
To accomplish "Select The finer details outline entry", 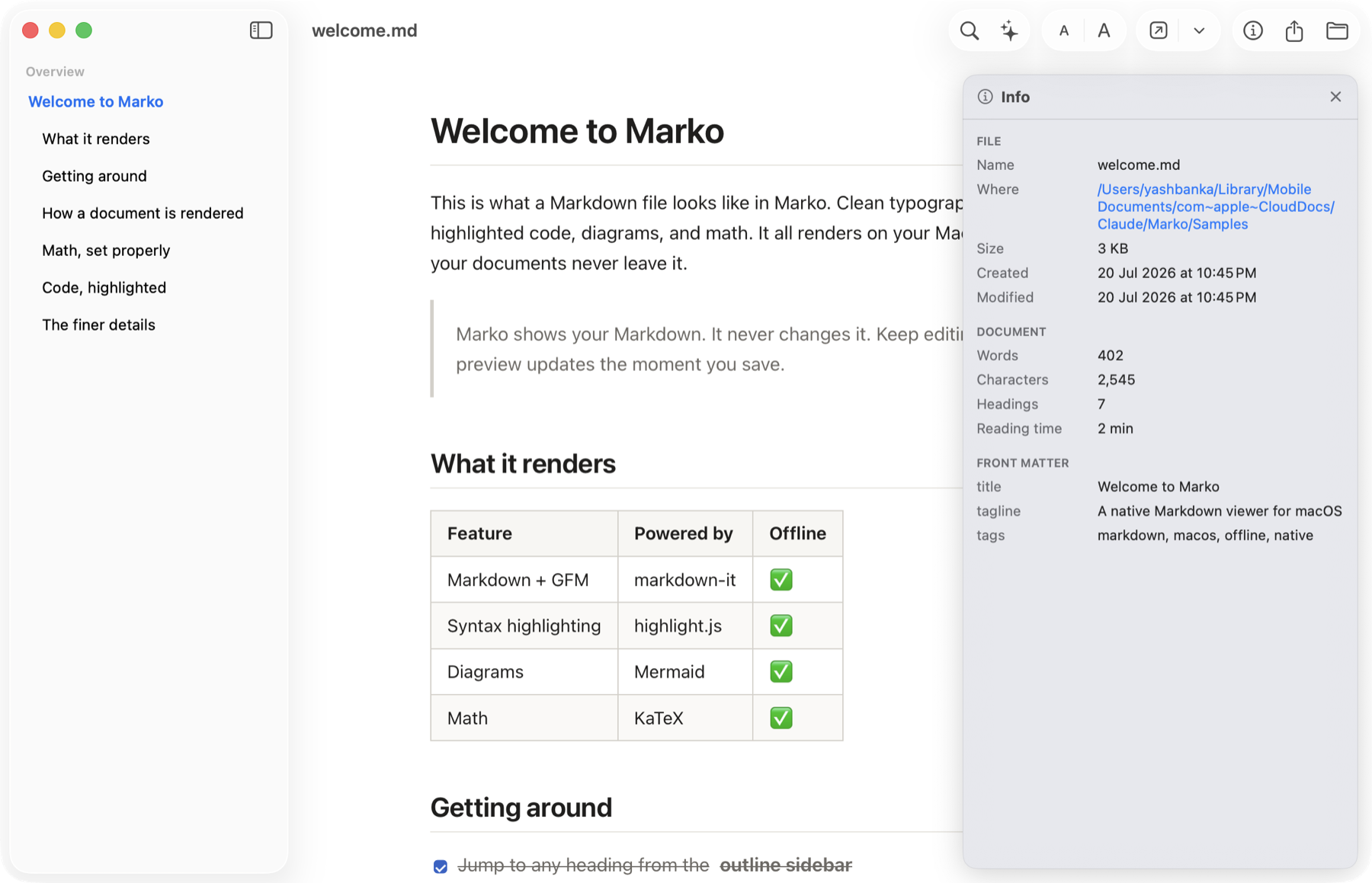I will [x=98, y=325].
